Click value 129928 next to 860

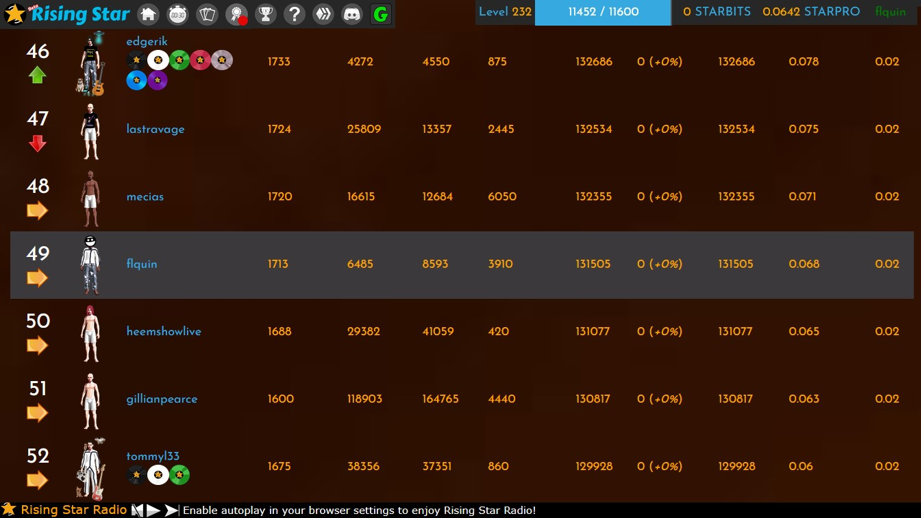594,466
